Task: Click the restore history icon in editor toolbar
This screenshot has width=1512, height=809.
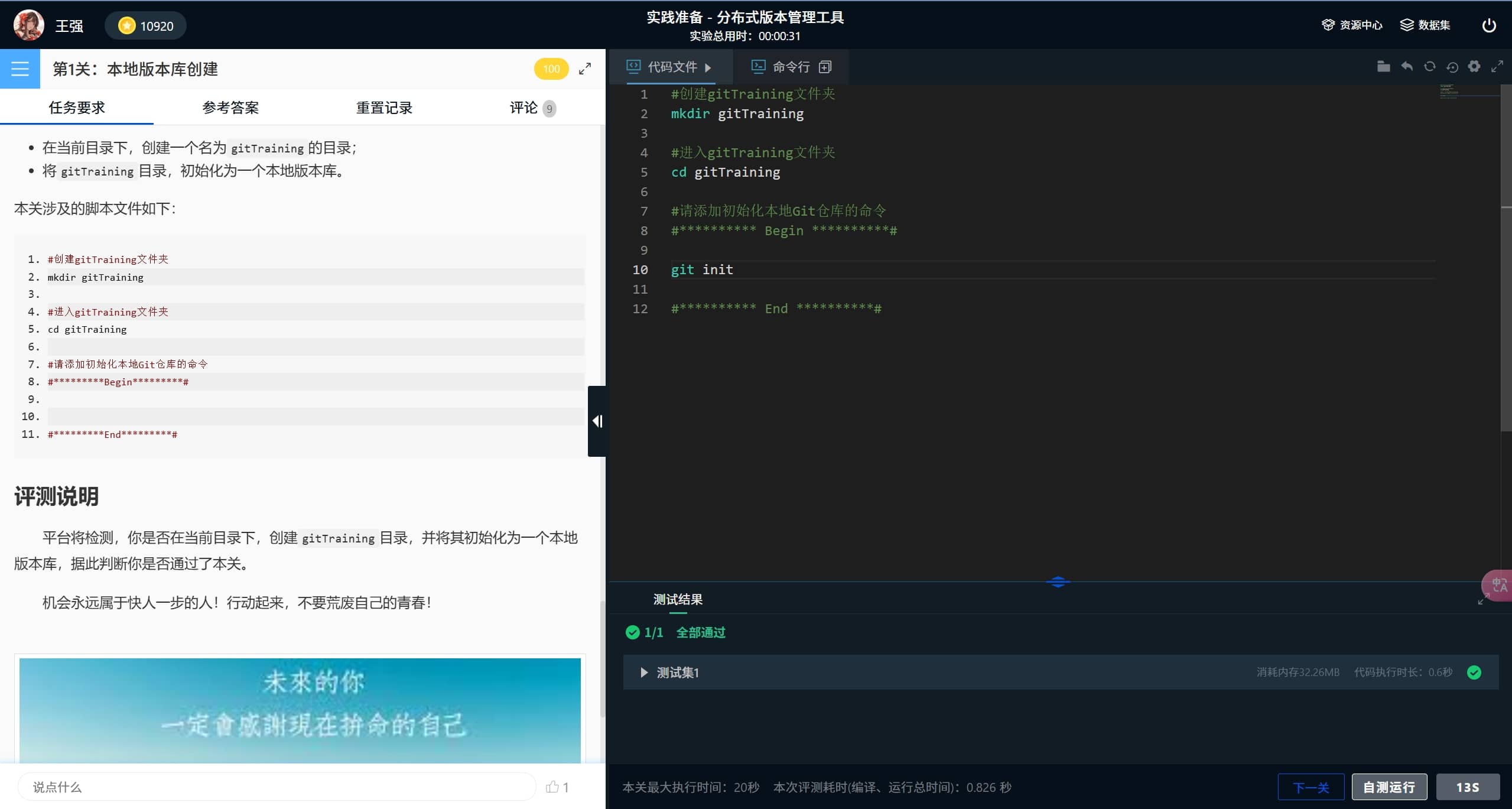Action: coord(1452,67)
